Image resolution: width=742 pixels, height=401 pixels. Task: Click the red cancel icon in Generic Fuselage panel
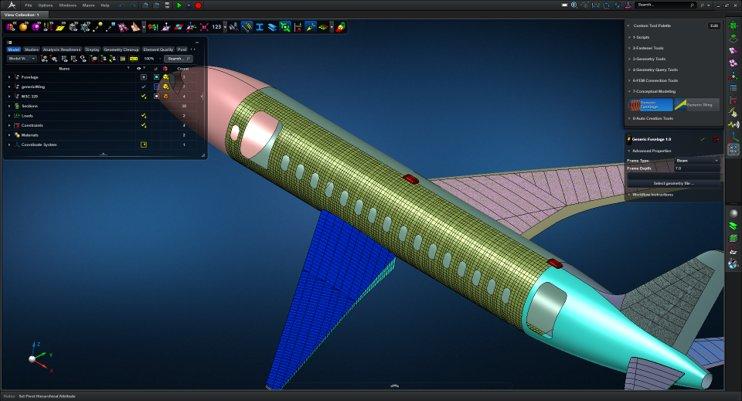pyautogui.click(x=716, y=138)
